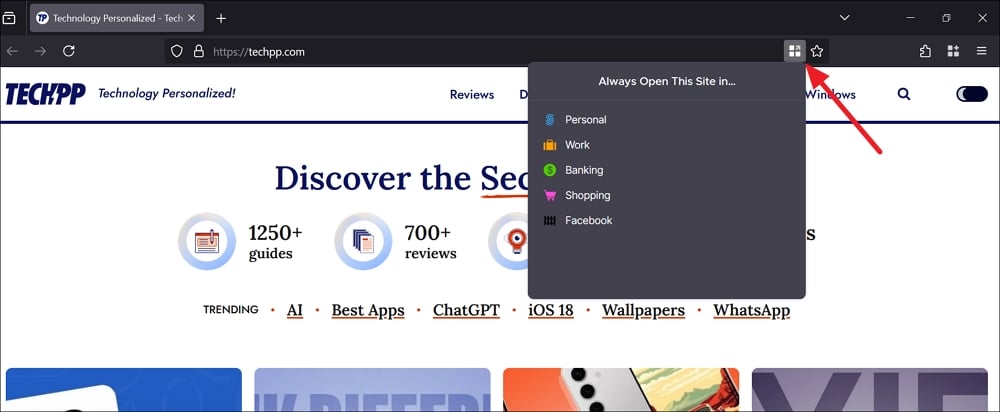Open the site search magnifier icon

click(x=904, y=94)
